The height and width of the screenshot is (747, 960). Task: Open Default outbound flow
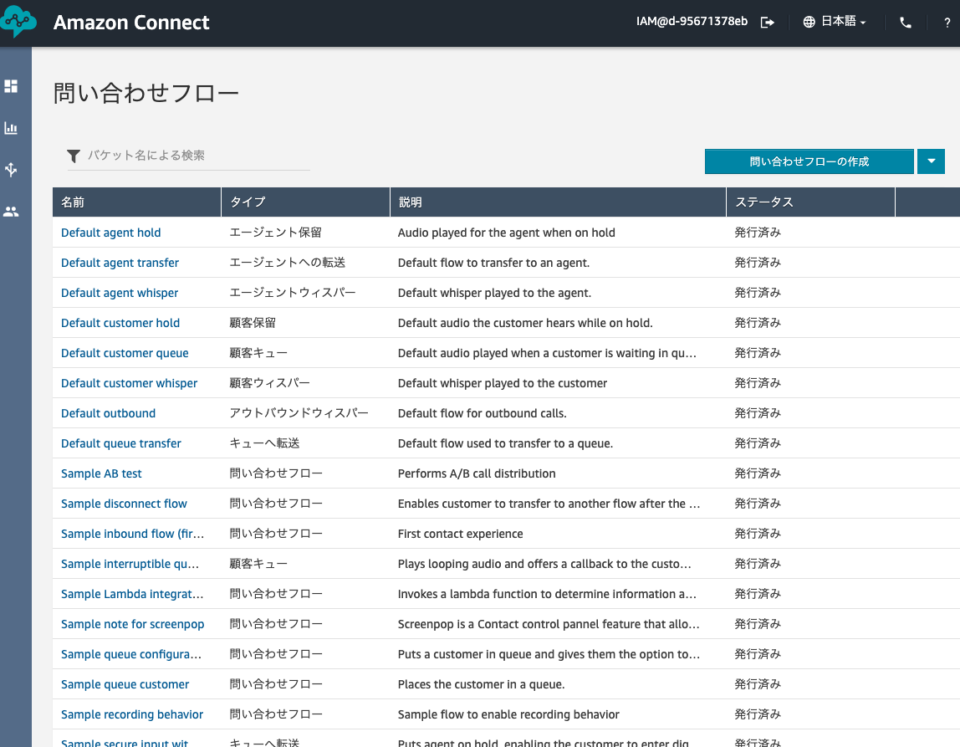tap(108, 413)
